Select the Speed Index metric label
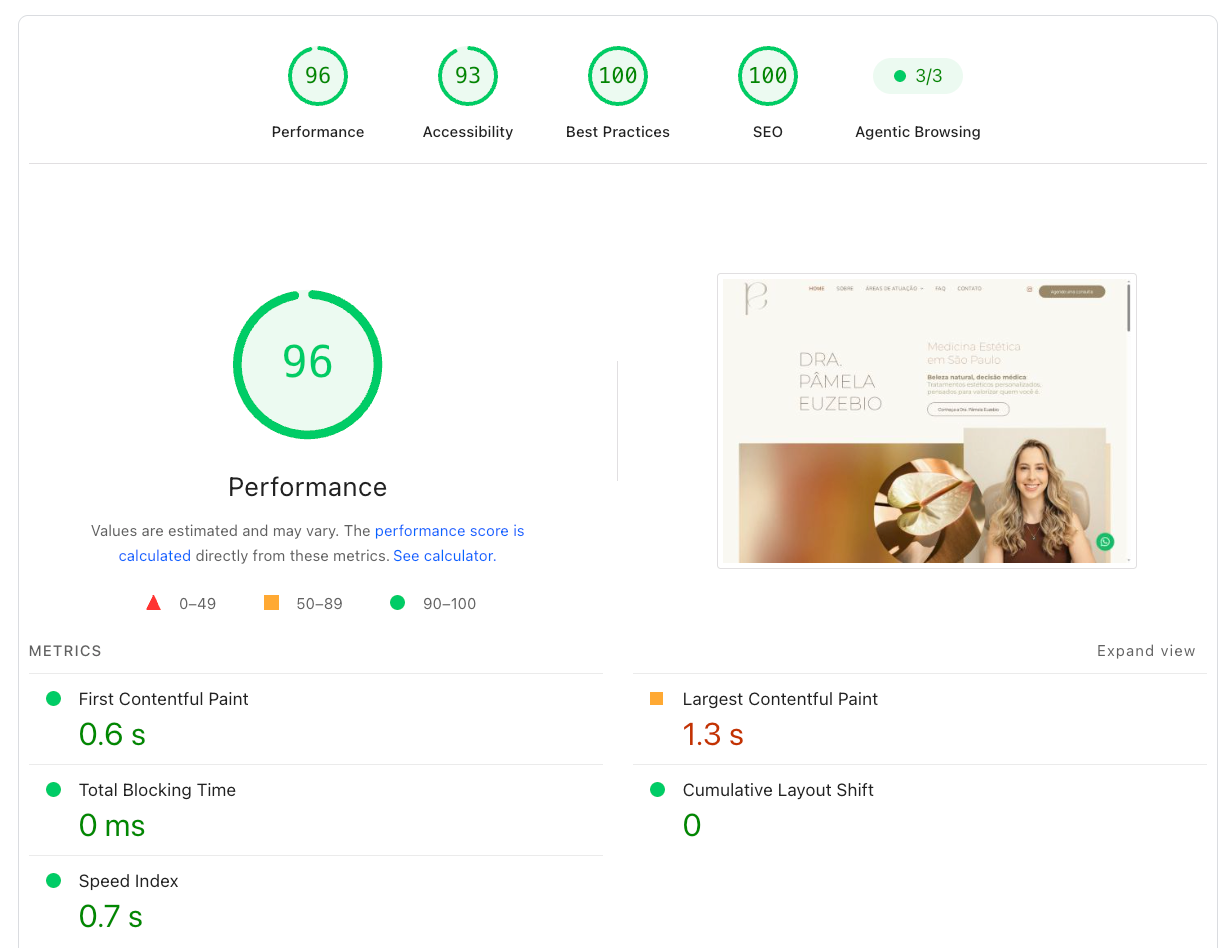 (x=129, y=881)
